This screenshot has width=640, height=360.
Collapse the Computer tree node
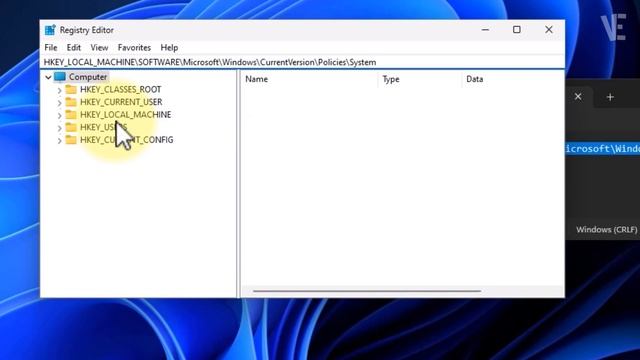click(x=48, y=77)
